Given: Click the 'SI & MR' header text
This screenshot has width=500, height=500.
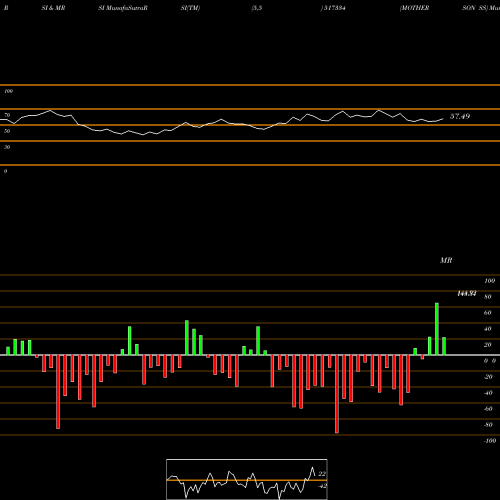Looking at the screenshot, I should click(53, 8).
